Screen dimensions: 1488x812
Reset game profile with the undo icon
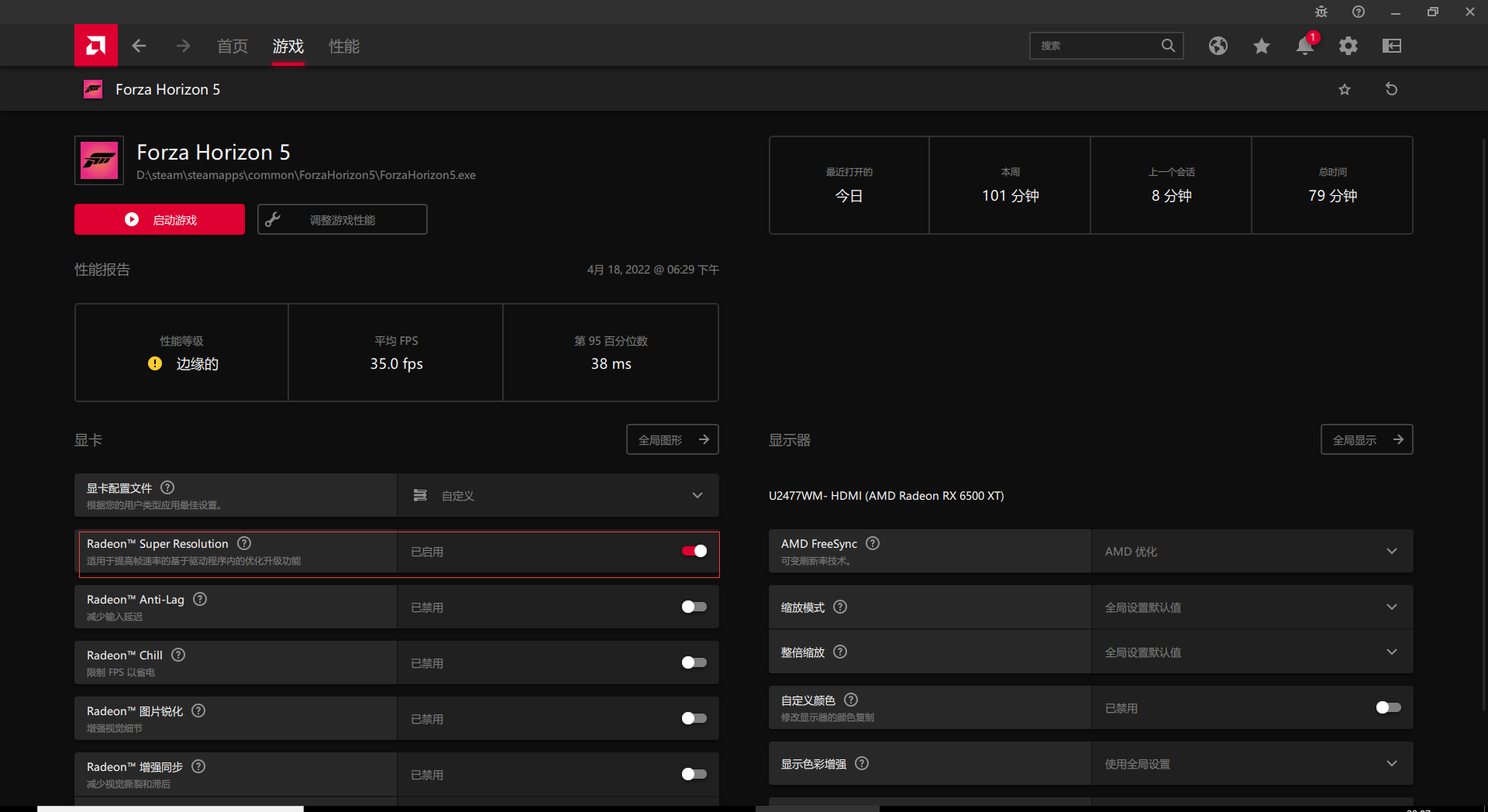tap(1392, 89)
